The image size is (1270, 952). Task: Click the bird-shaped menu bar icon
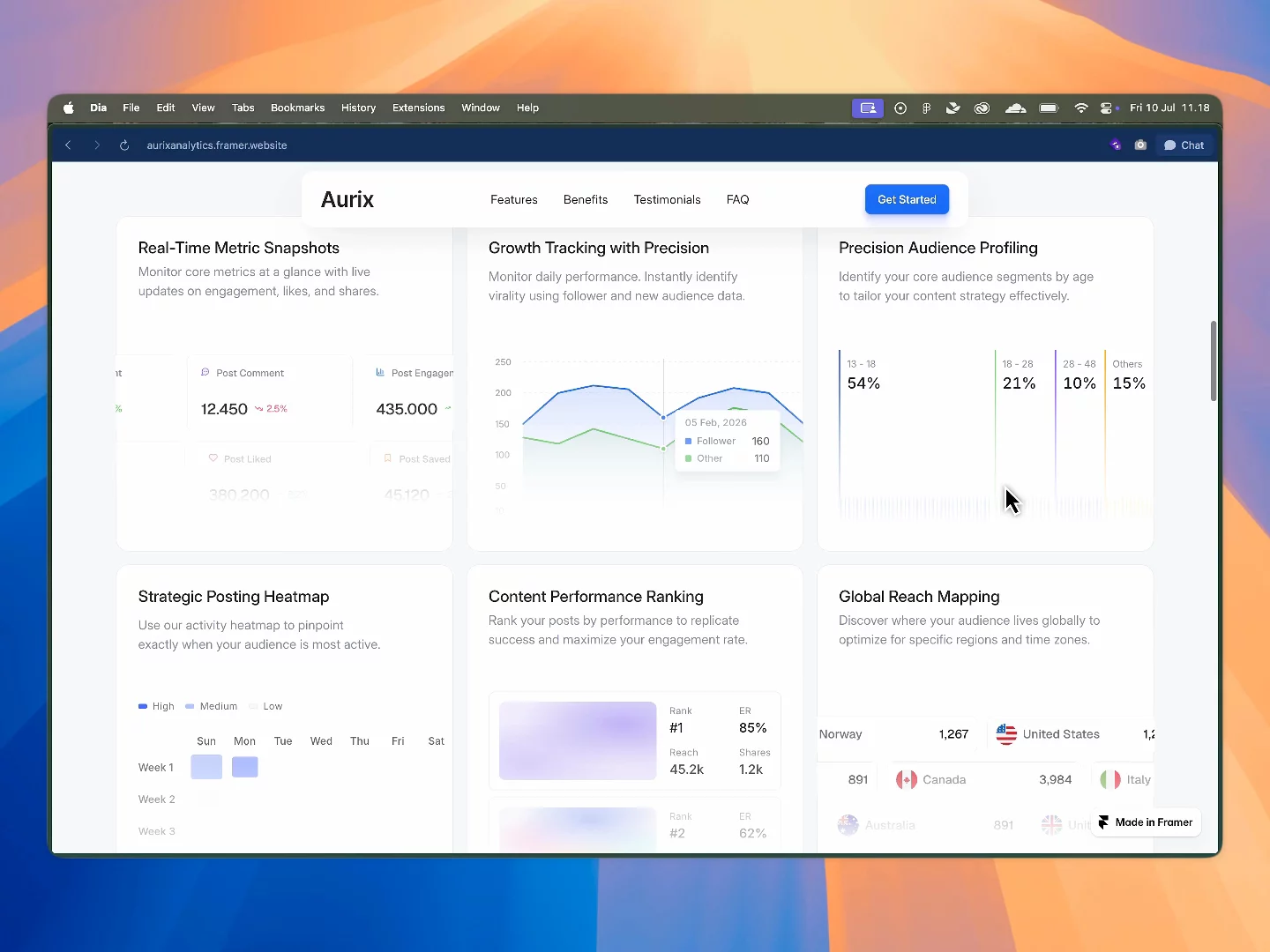tap(953, 108)
